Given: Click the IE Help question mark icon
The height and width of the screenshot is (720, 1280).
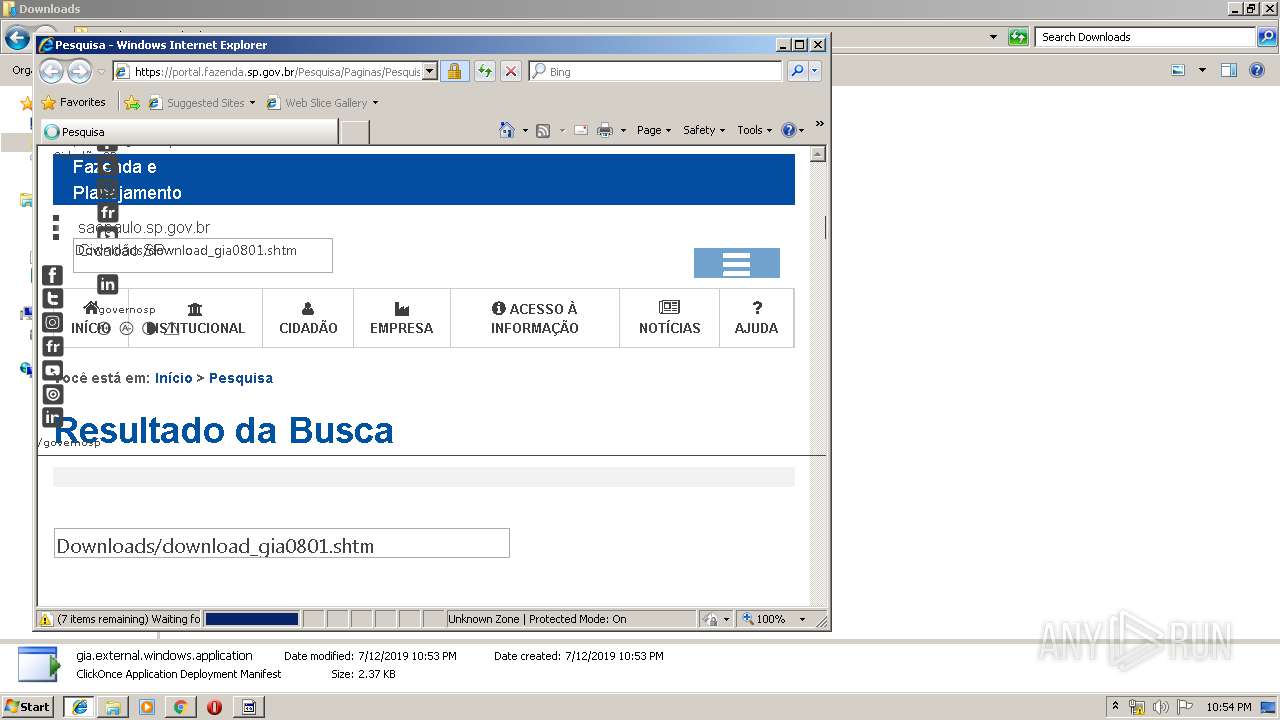Looking at the screenshot, I should (788, 130).
